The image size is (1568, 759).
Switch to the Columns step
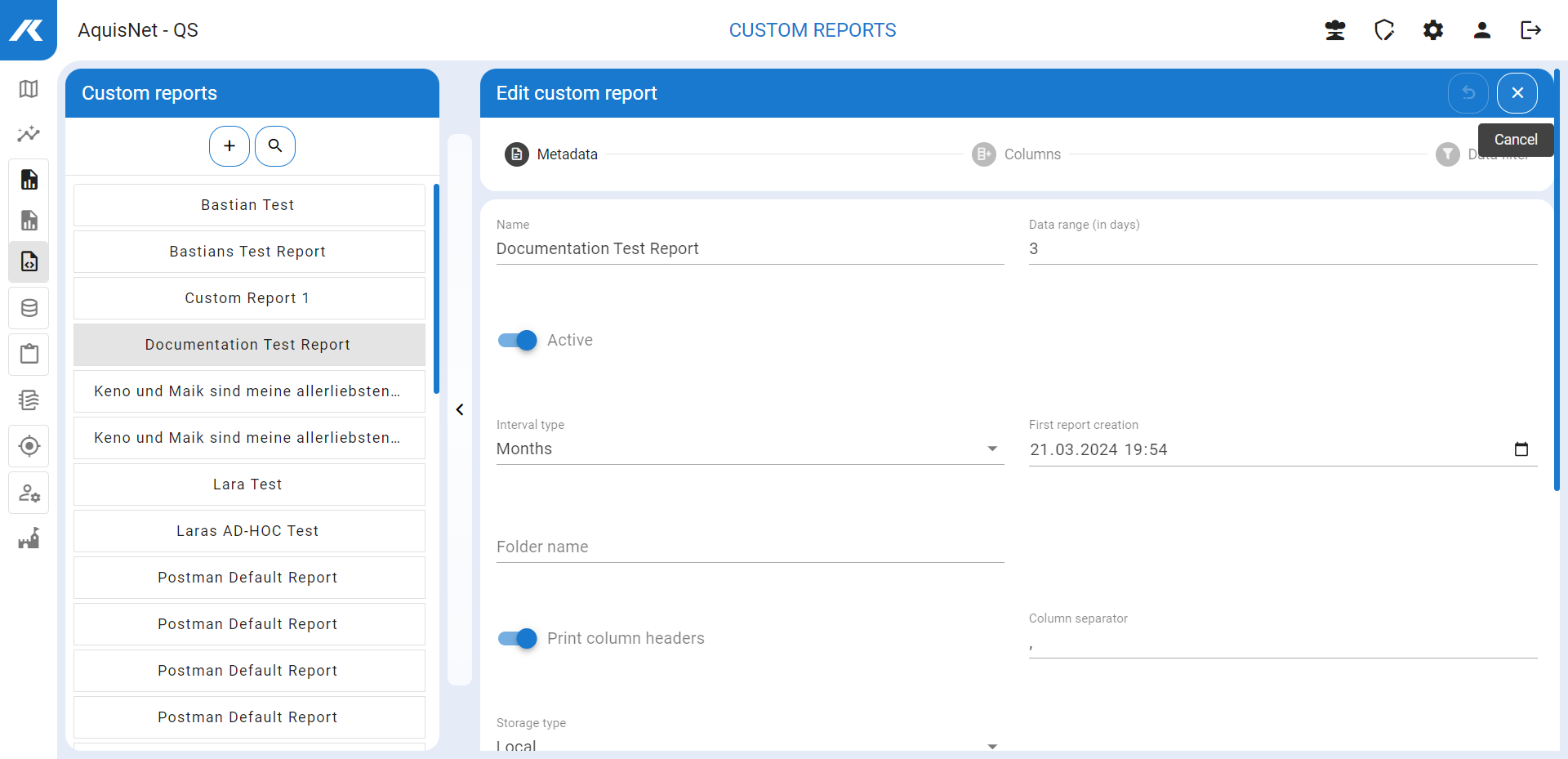(x=1017, y=154)
